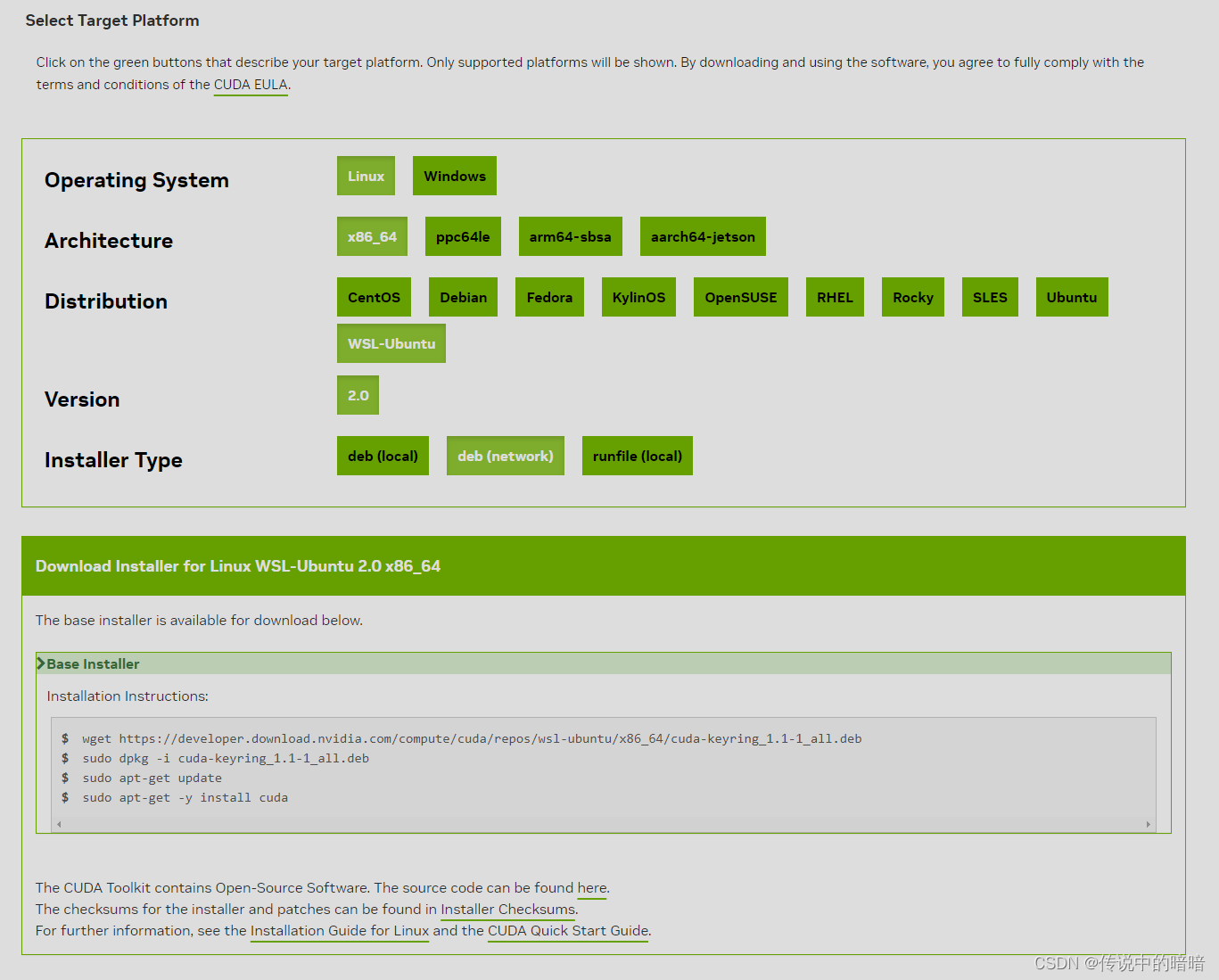Open the CUDA EULA link

click(x=250, y=85)
